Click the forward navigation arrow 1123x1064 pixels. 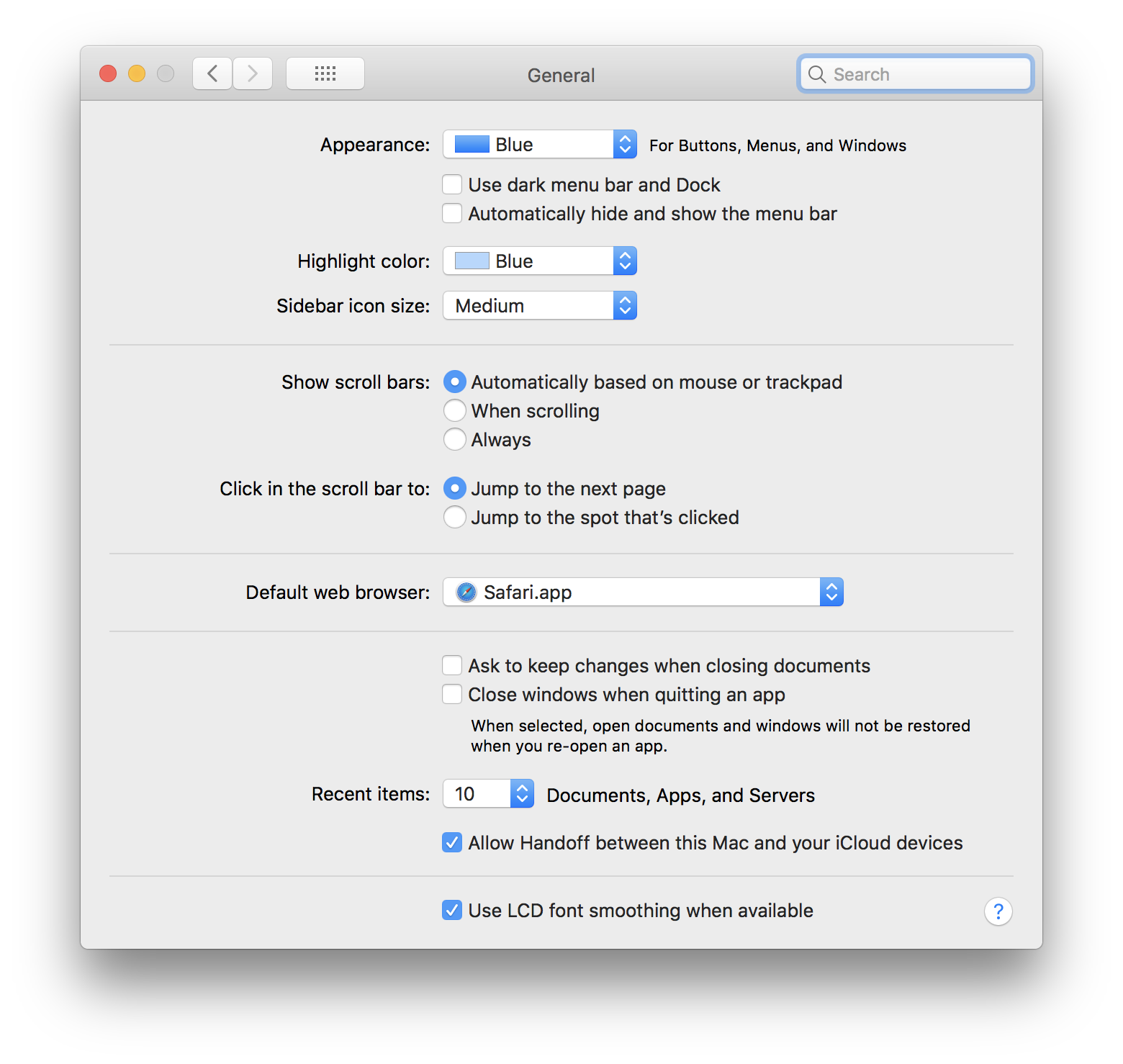coord(253,73)
